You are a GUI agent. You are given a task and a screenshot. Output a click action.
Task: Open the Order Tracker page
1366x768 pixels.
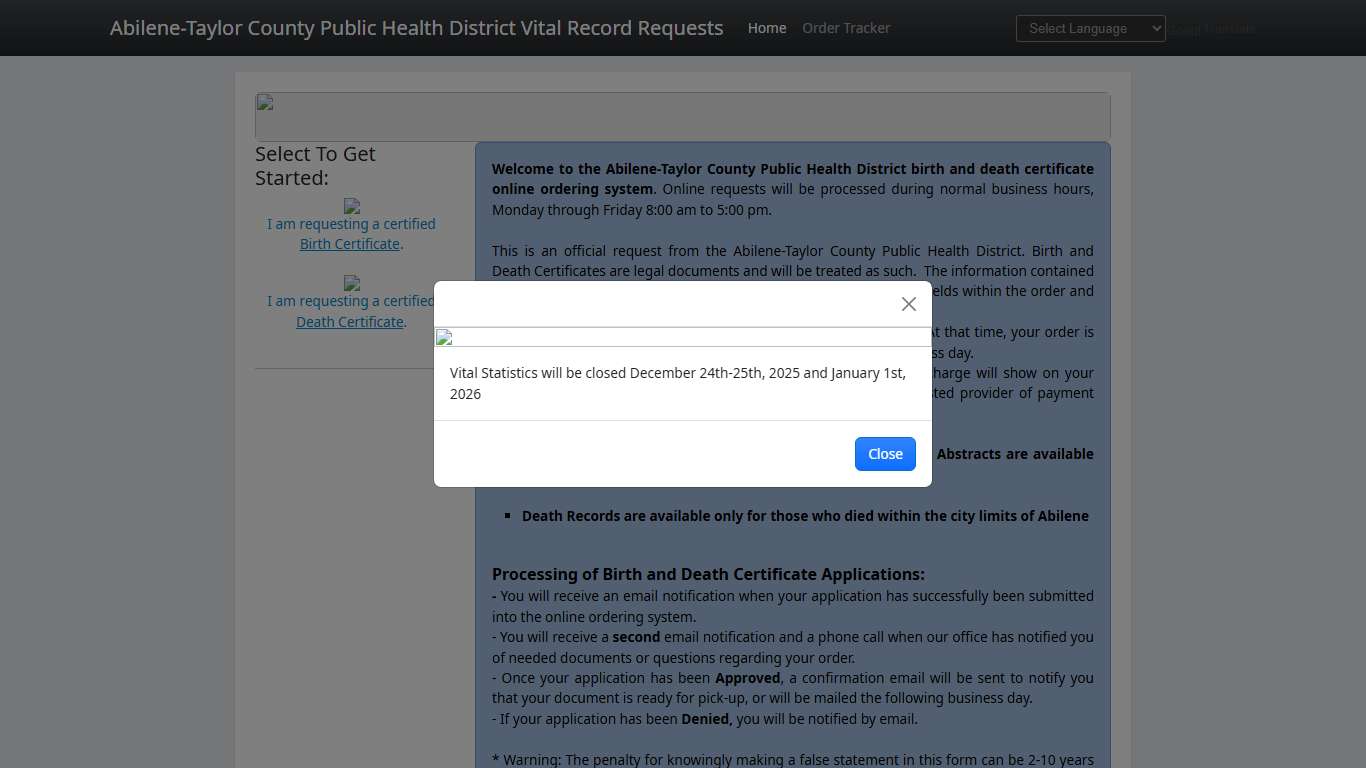(x=845, y=28)
